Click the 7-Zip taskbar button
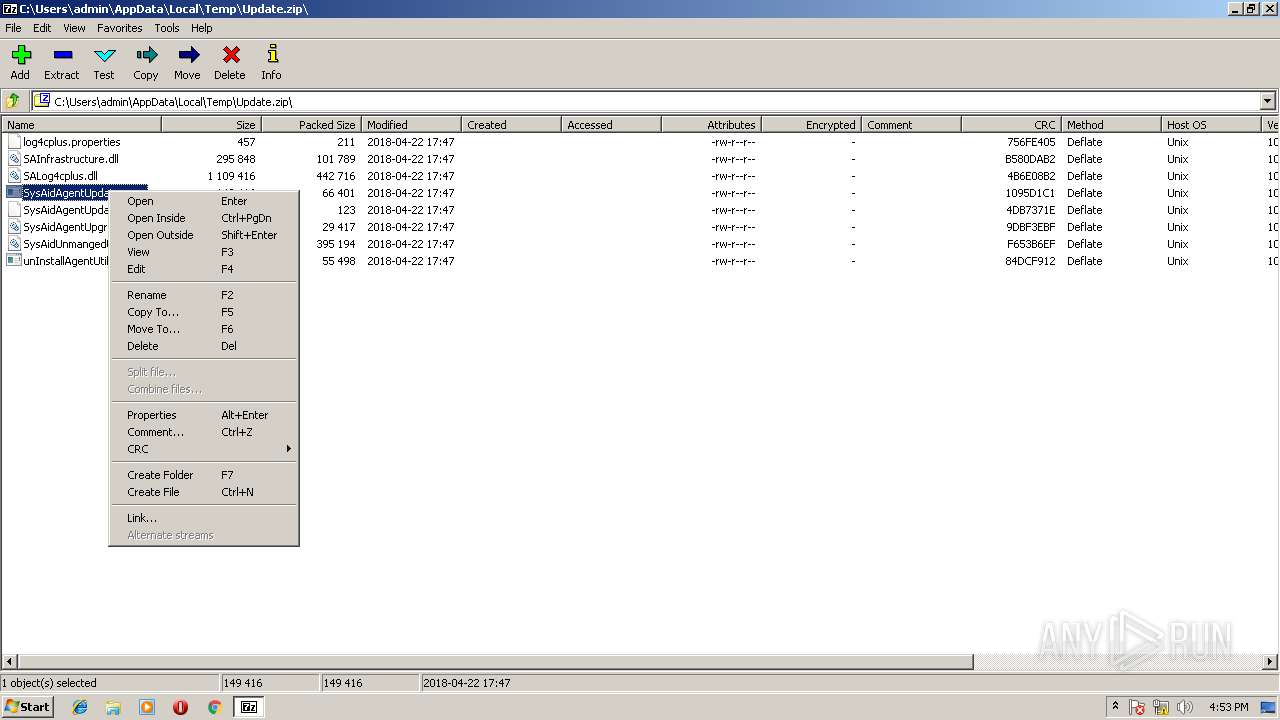The width and height of the screenshot is (1280, 720). tap(248, 707)
